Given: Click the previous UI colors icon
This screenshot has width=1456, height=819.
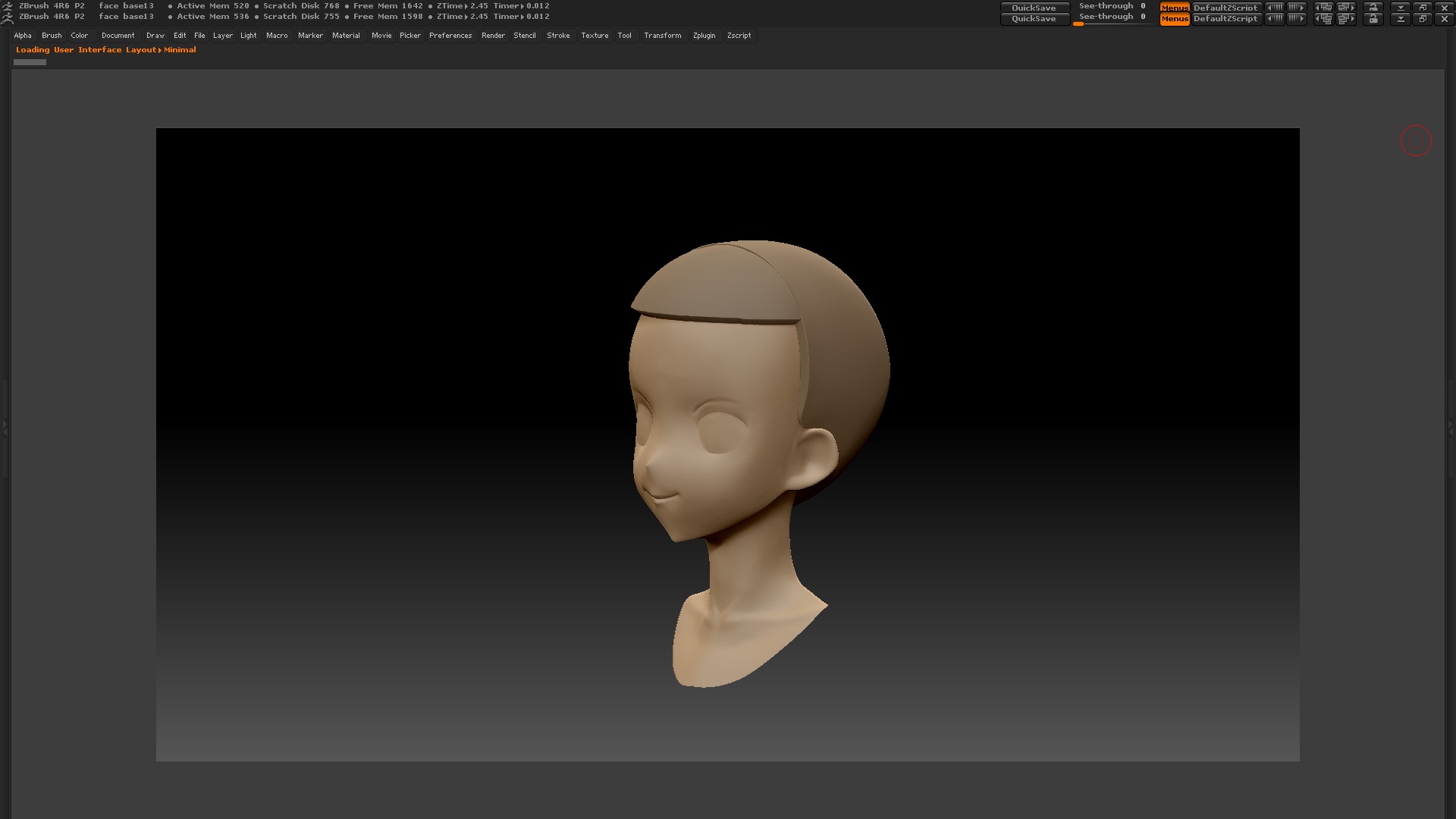Looking at the screenshot, I should 1275,18.
